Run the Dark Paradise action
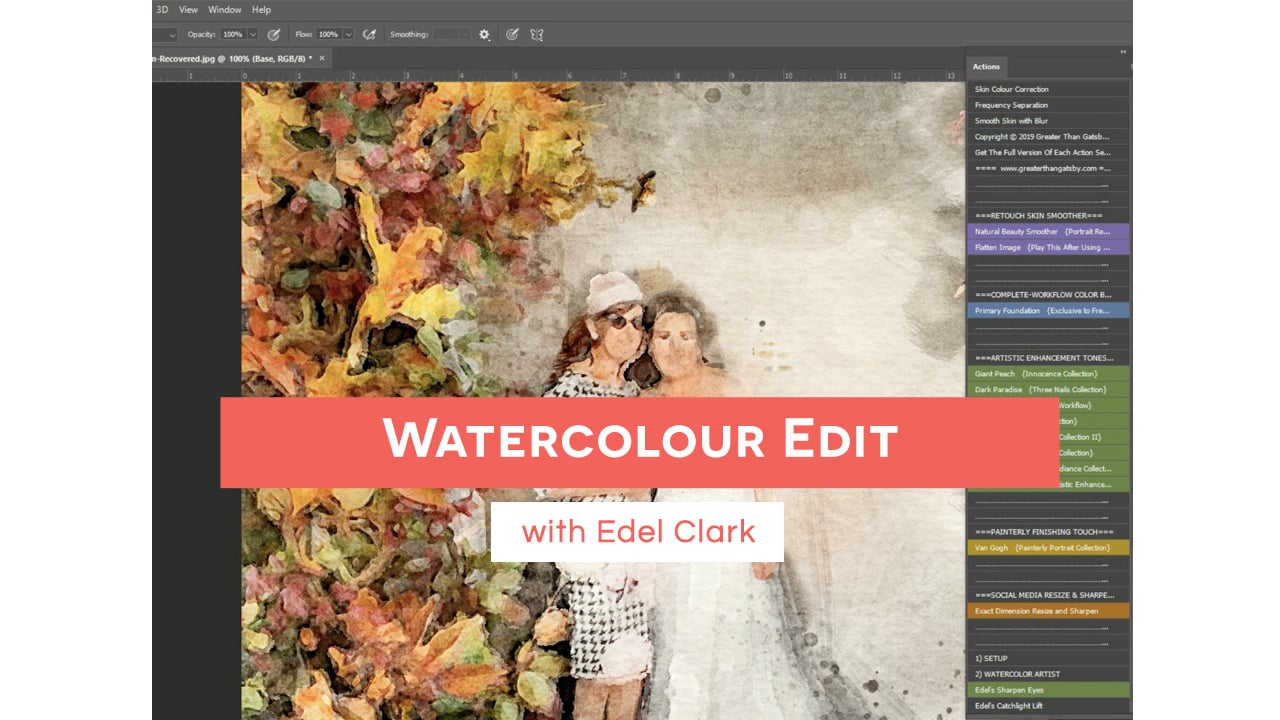1280x720 pixels. coord(1048,389)
